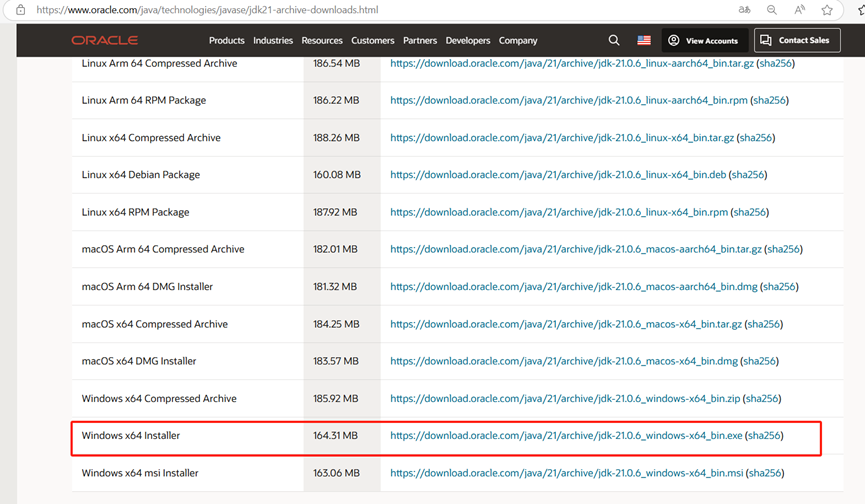Screen dimensions: 865x504
Task: Click the zoom magnifier icon in address bar
Action: tap(772, 10)
